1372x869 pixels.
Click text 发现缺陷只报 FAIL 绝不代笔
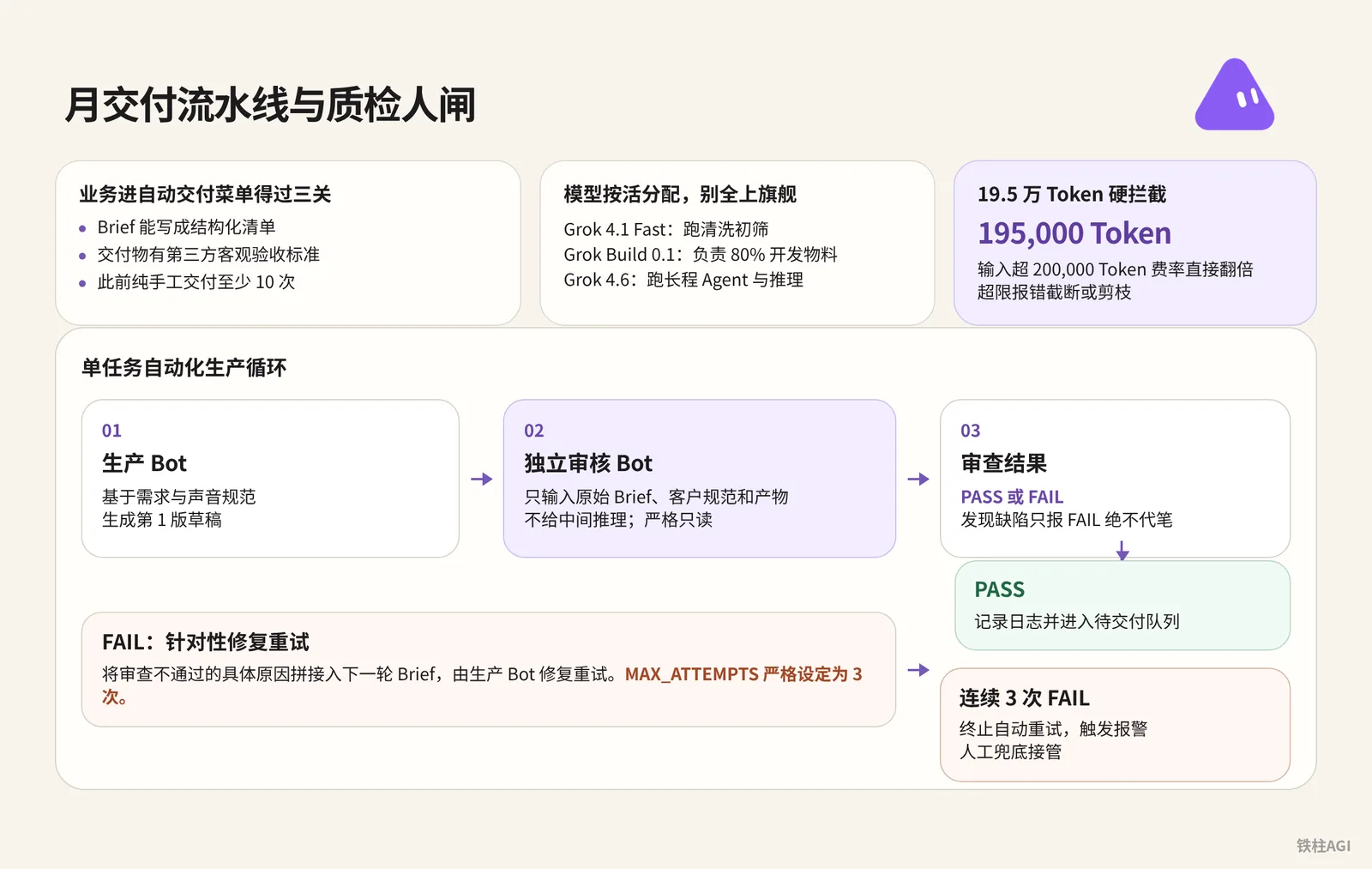(x=1067, y=520)
